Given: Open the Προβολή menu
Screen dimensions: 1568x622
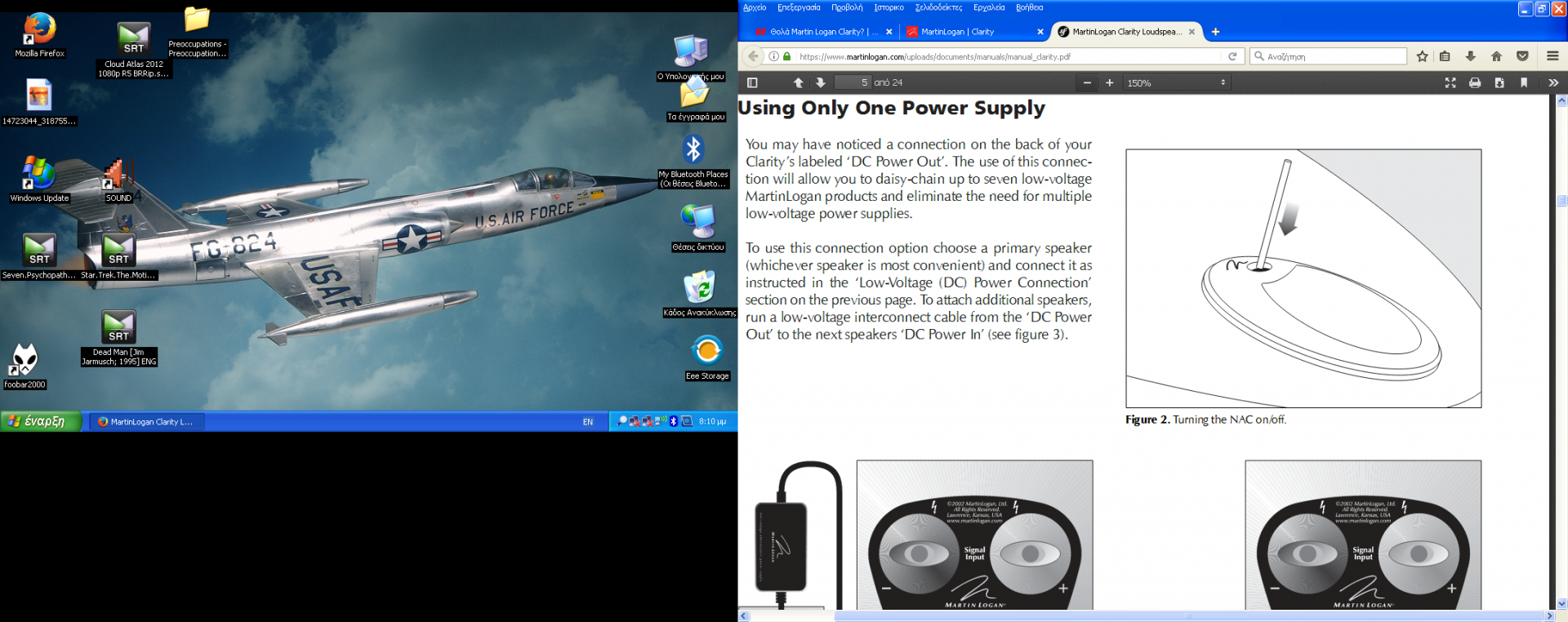Looking at the screenshot, I should click(847, 7).
